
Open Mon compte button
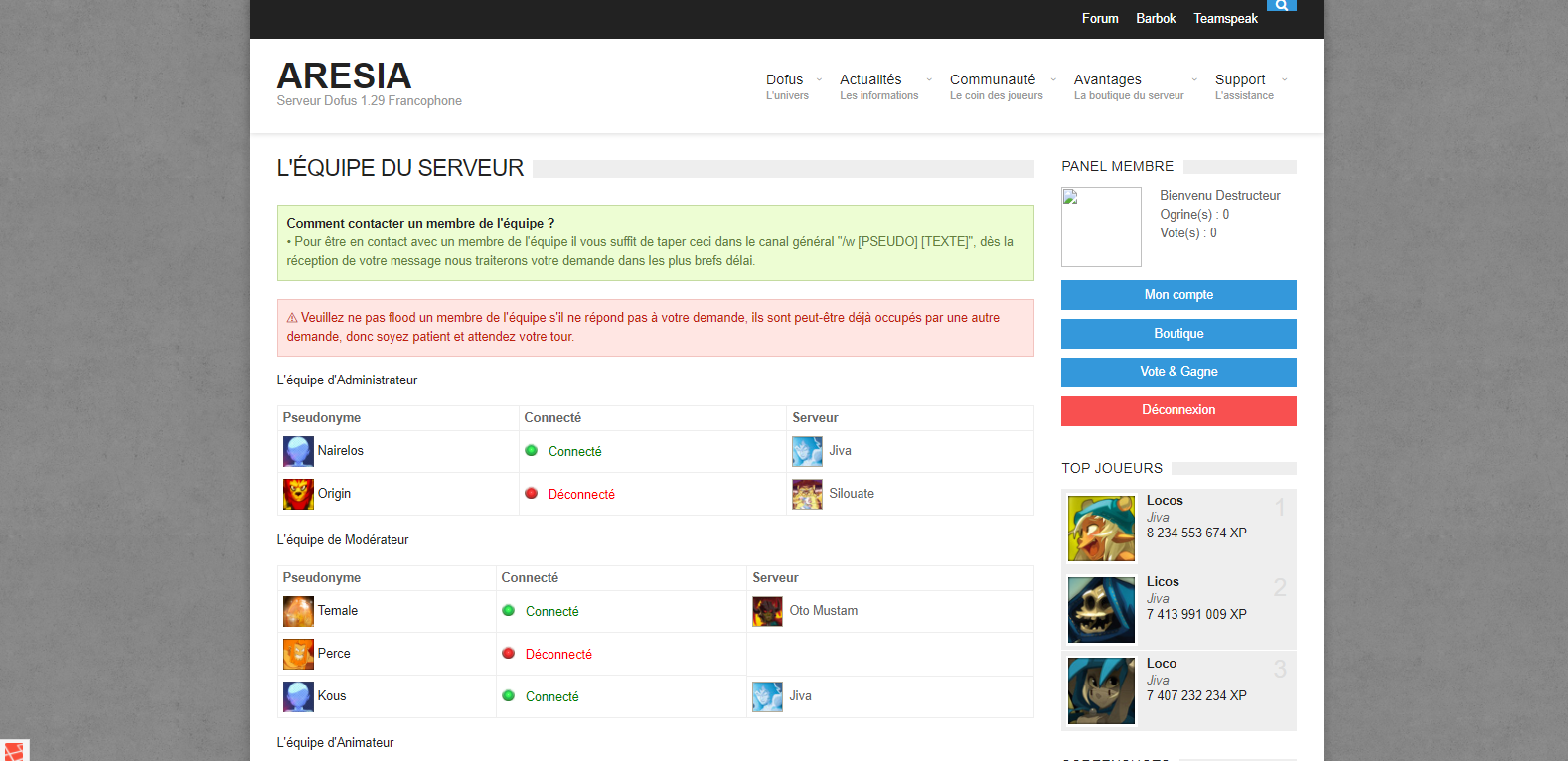tap(1178, 295)
